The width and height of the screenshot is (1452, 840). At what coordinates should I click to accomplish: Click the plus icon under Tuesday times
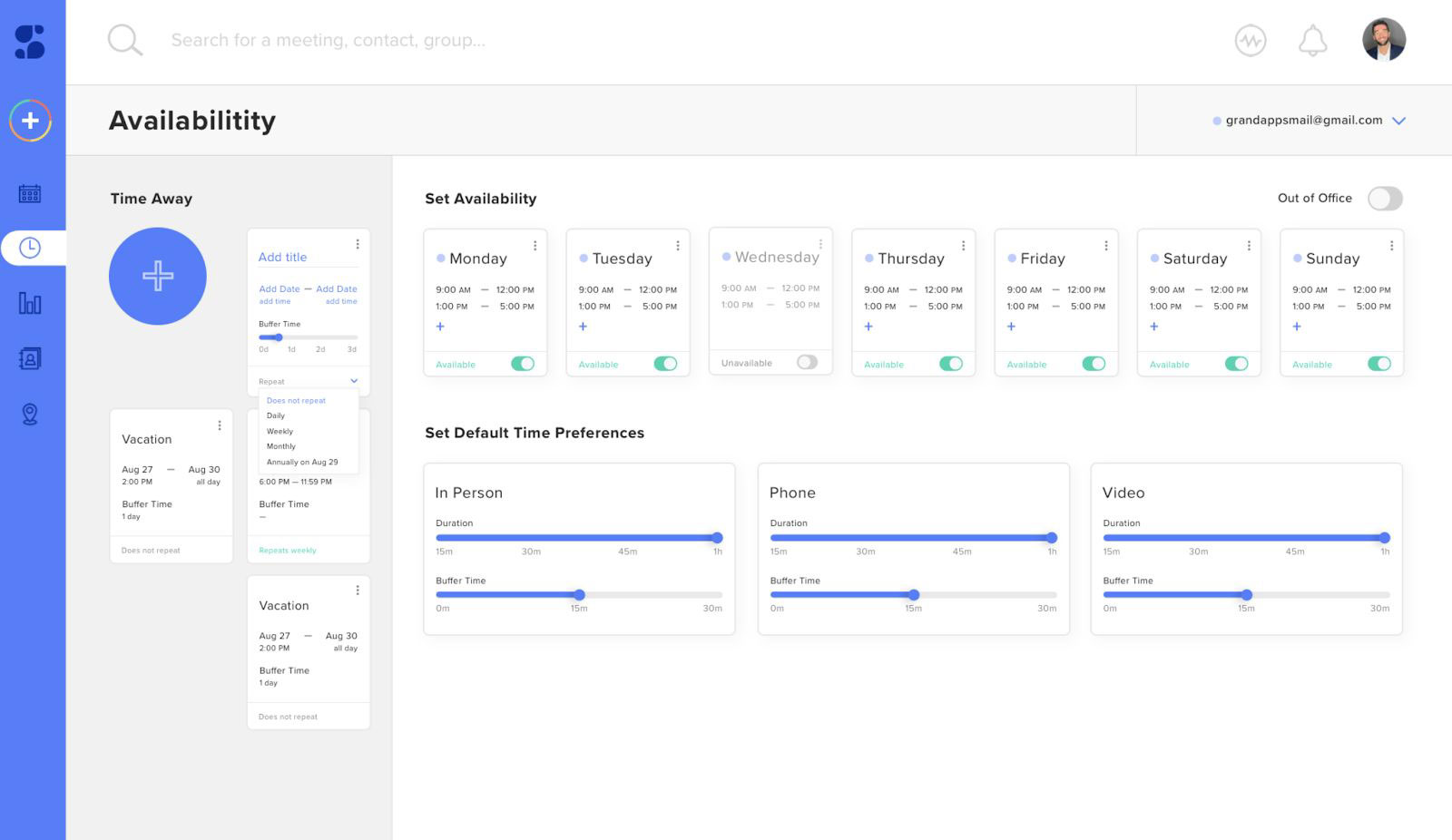coord(583,327)
